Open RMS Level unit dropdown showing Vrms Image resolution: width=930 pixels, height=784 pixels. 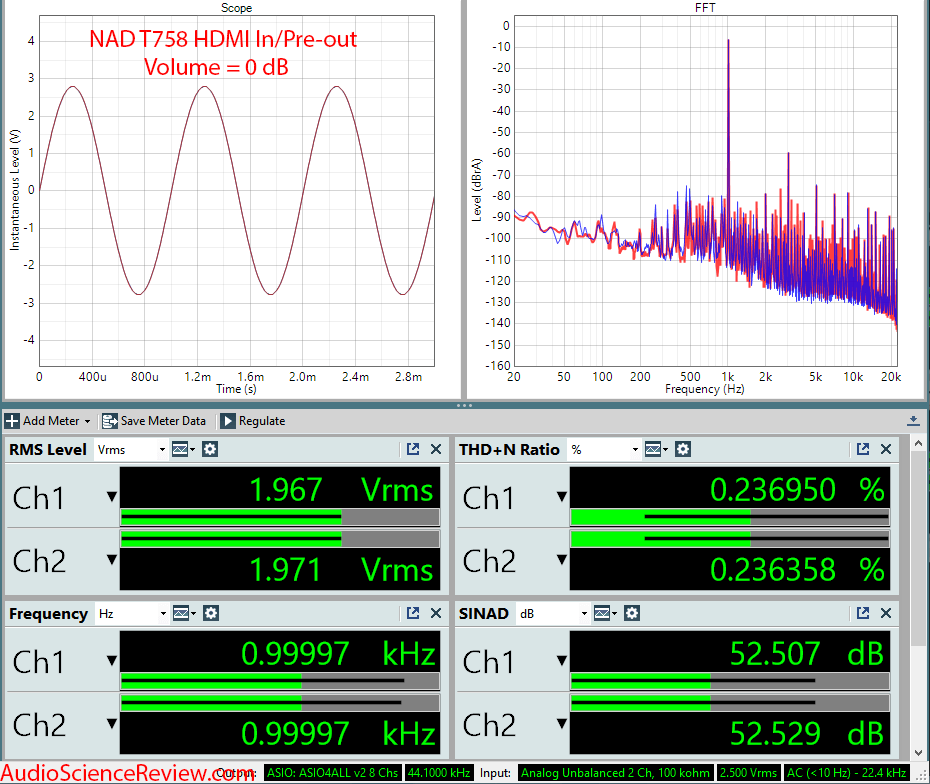pyautogui.click(x=131, y=450)
